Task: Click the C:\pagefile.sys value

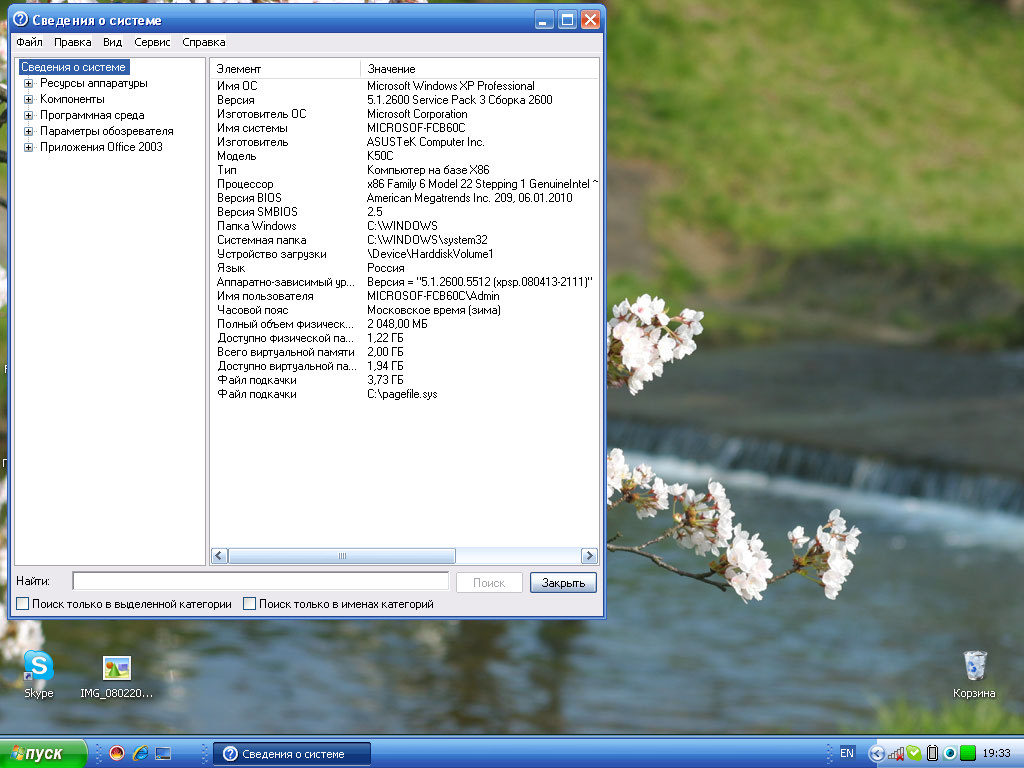Action: pyautogui.click(x=402, y=394)
